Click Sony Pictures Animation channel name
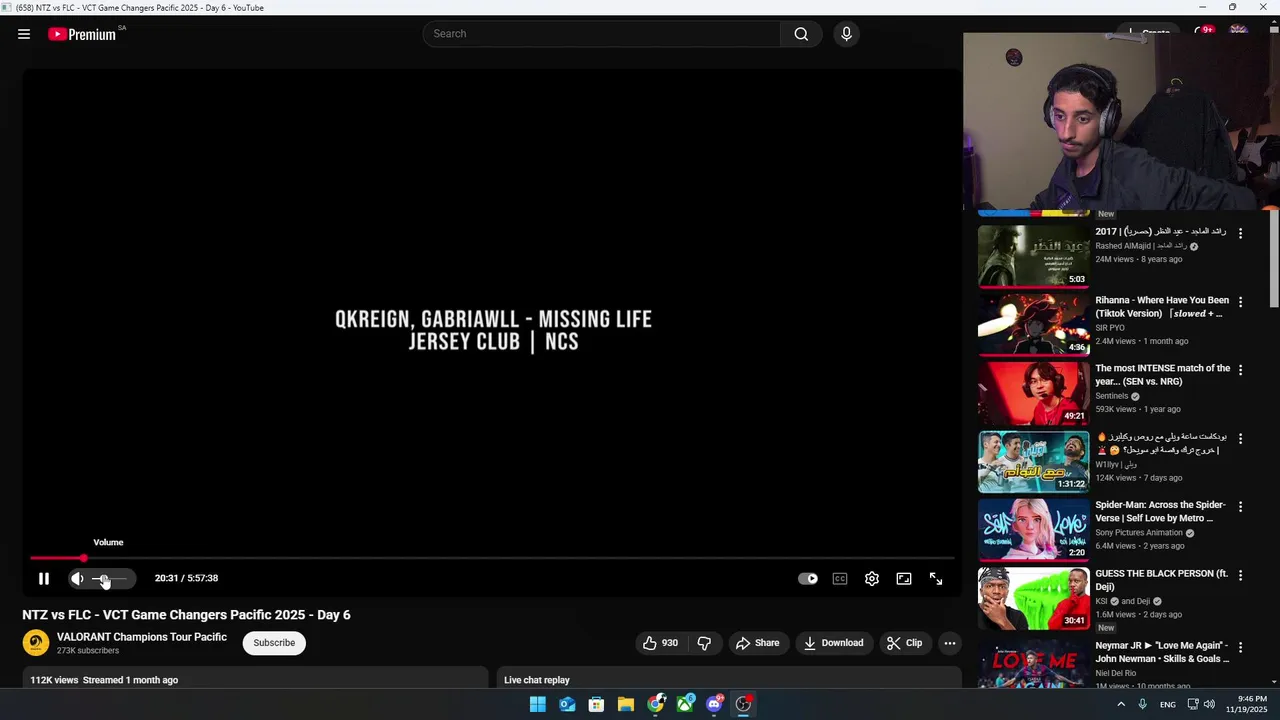Image resolution: width=1280 pixels, height=720 pixels. (1139, 533)
